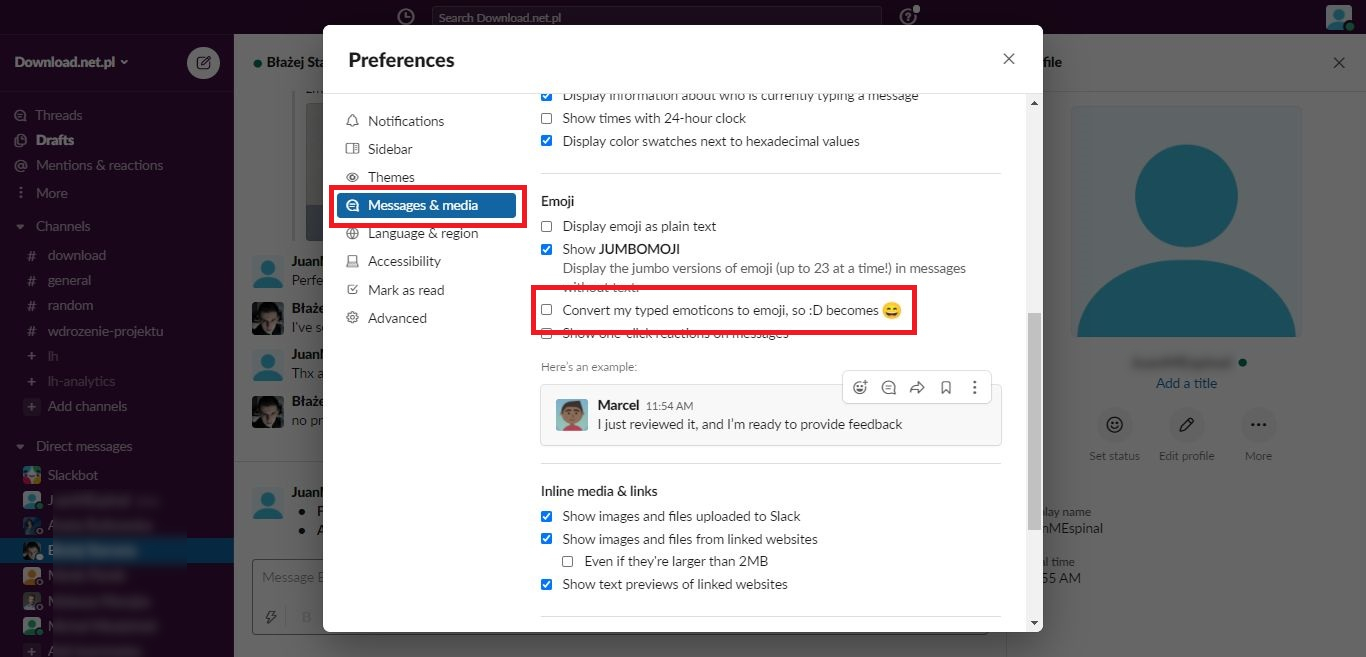
Task: Check Display emoji as plain text
Action: point(547,227)
